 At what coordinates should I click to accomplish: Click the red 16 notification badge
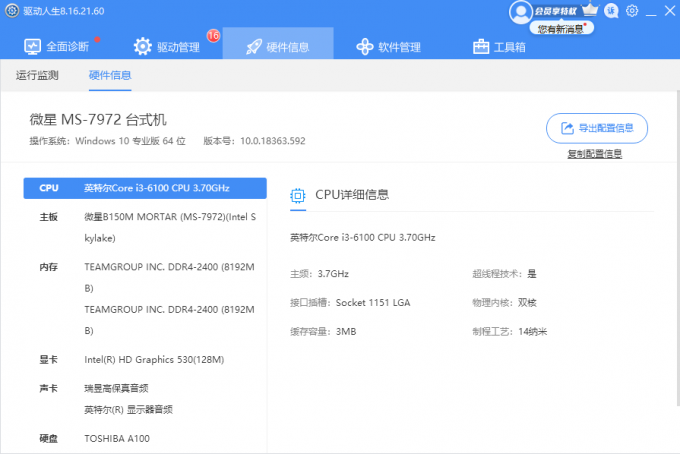213,36
